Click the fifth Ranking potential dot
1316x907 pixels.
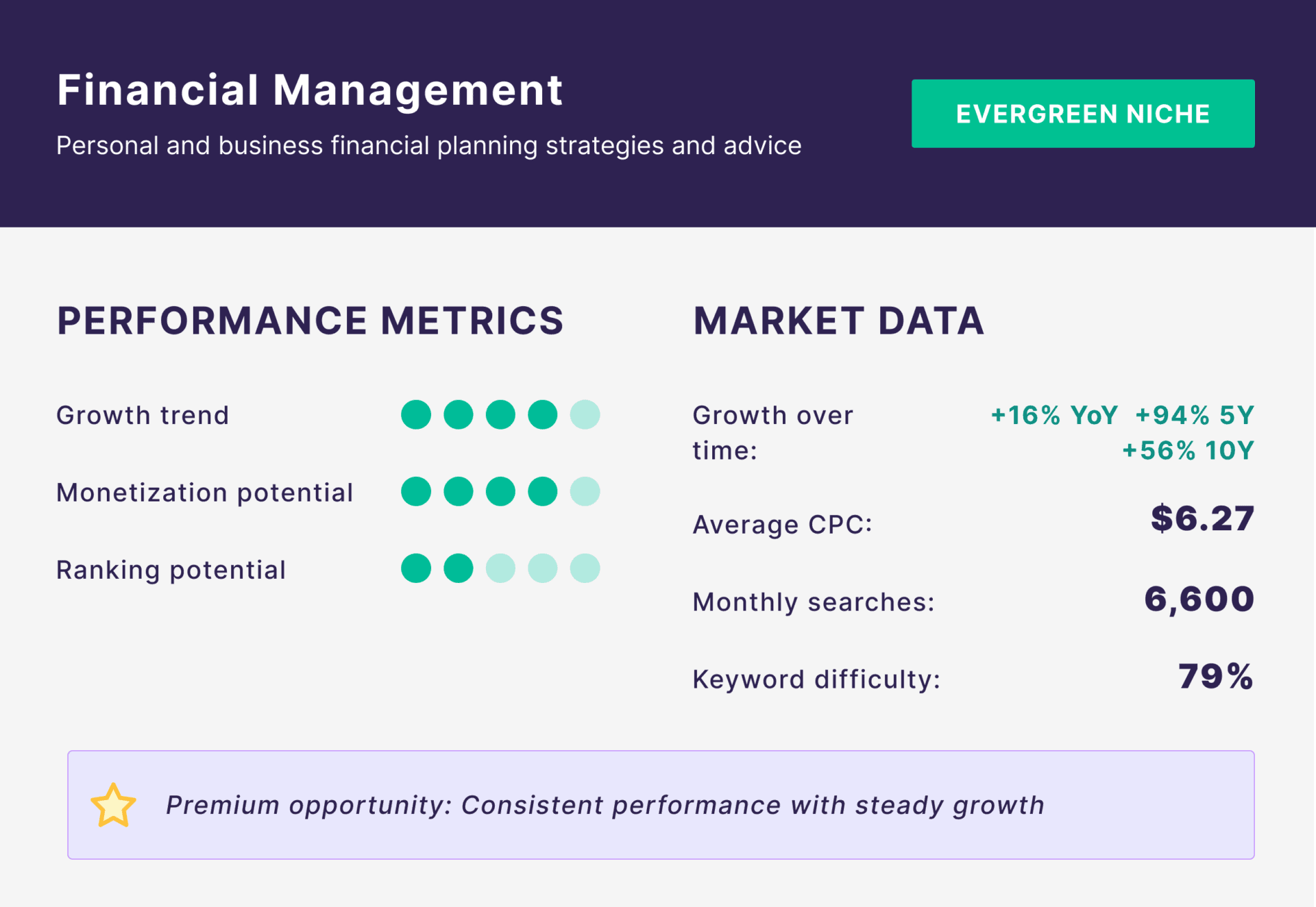(x=585, y=569)
